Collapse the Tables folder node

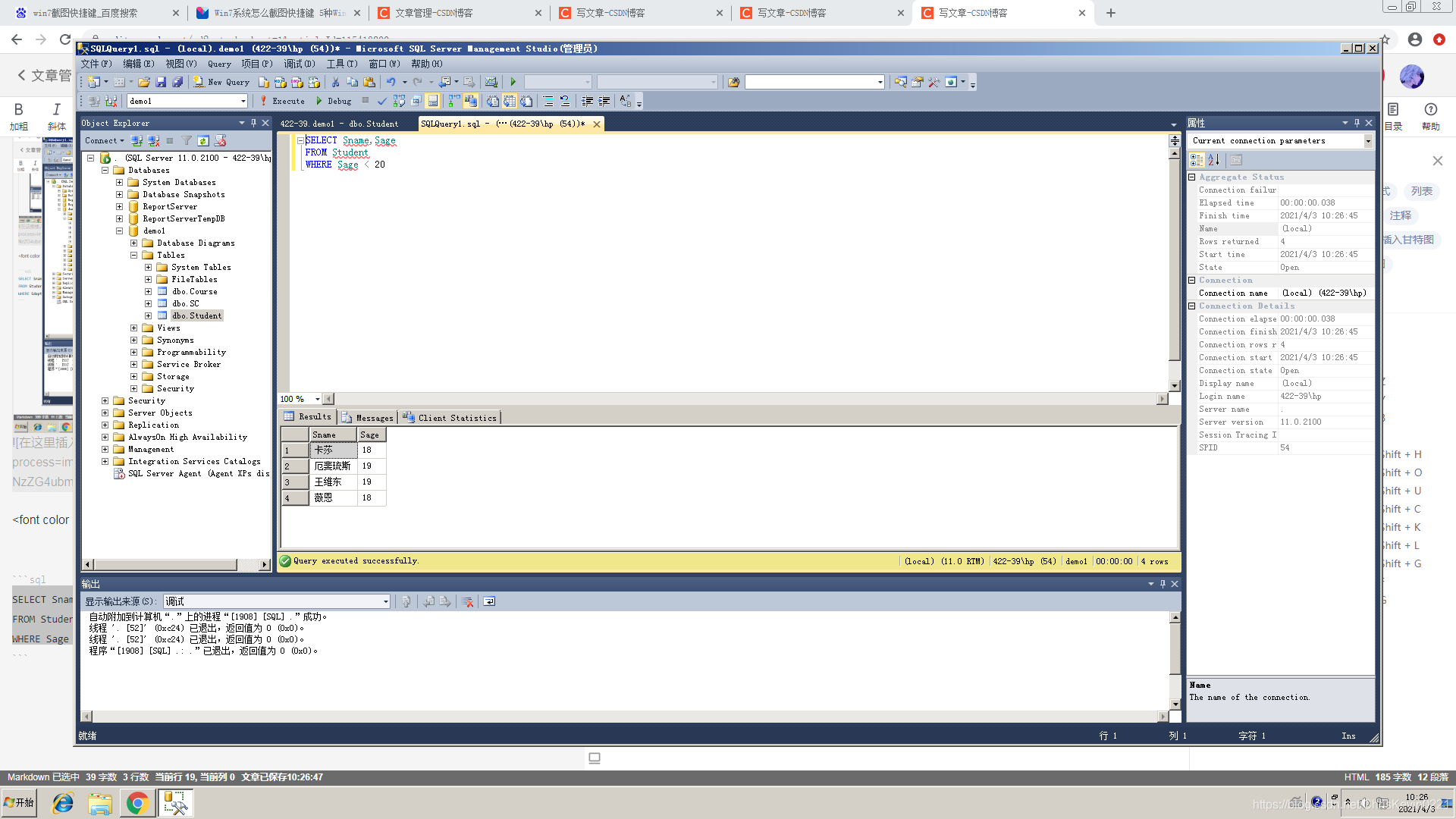tap(133, 255)
